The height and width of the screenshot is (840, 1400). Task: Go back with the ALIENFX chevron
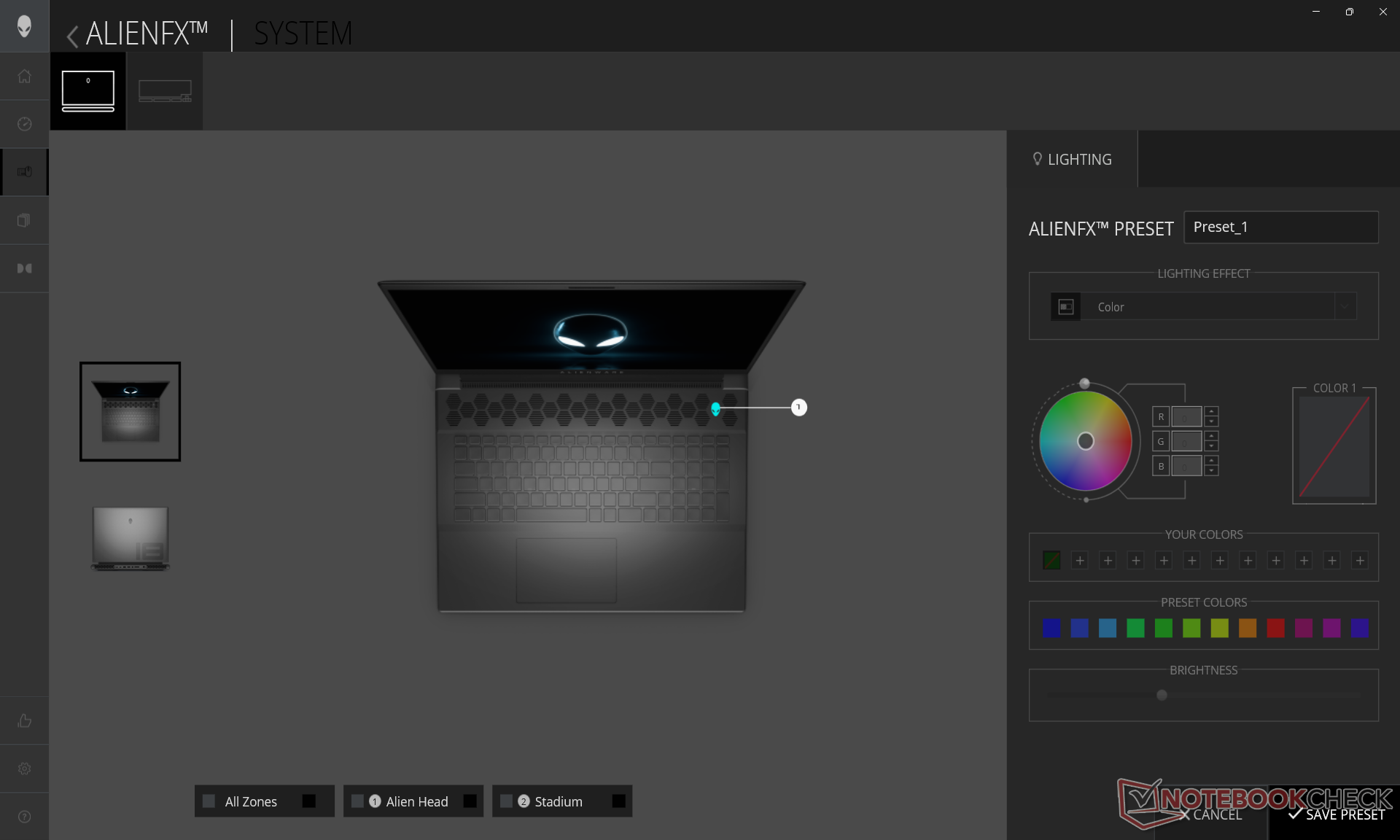[72, 36]
